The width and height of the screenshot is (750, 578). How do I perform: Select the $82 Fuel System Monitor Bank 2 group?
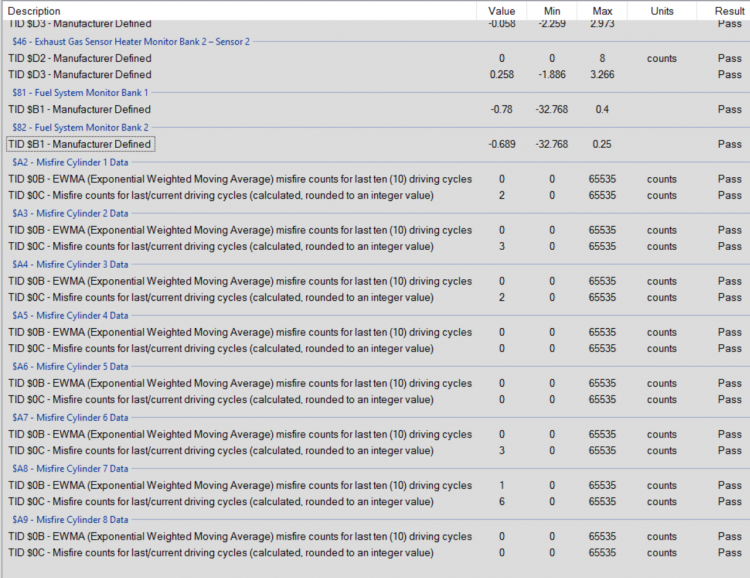80,128
